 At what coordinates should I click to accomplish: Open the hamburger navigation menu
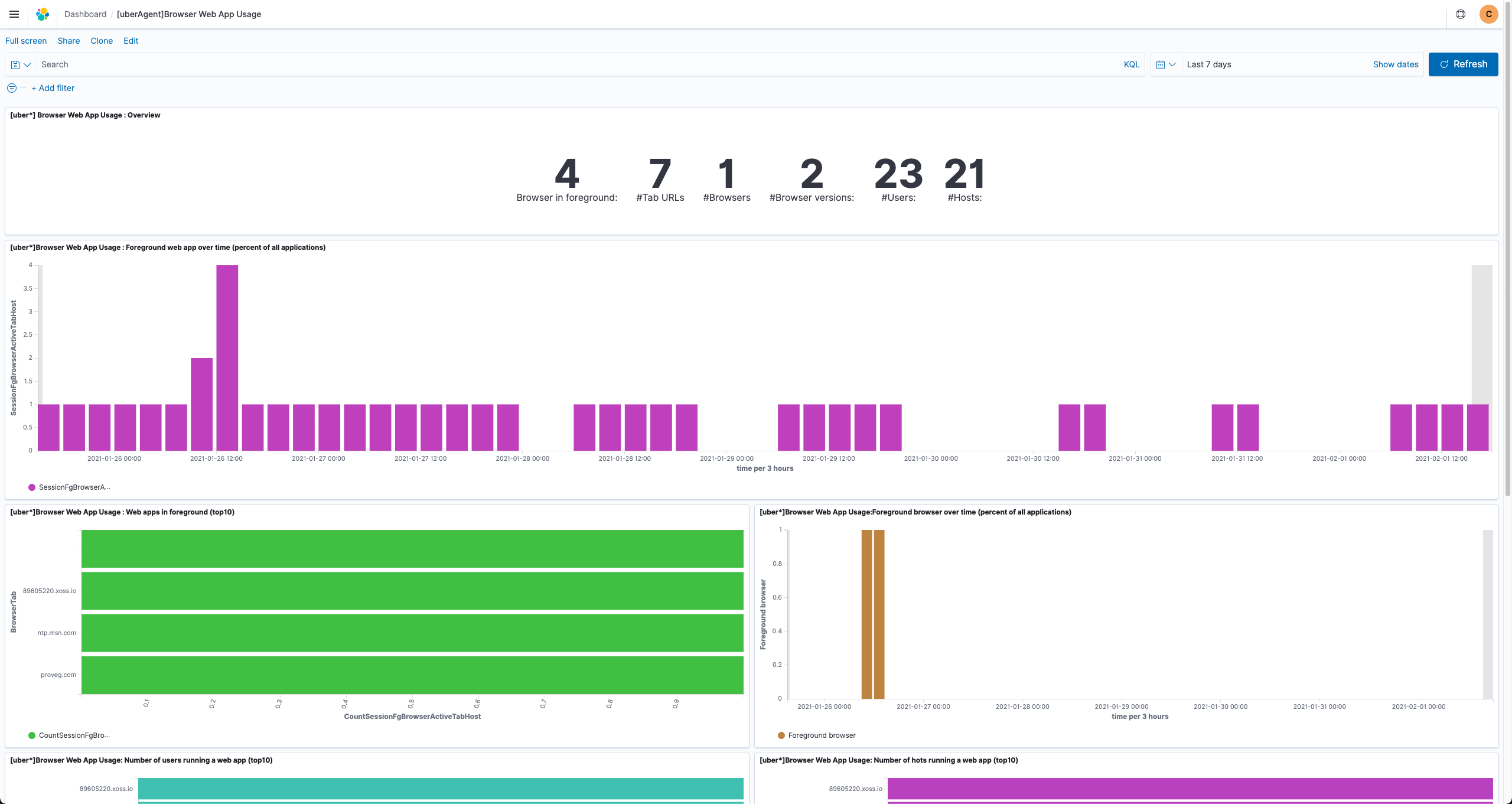[14, 14]
